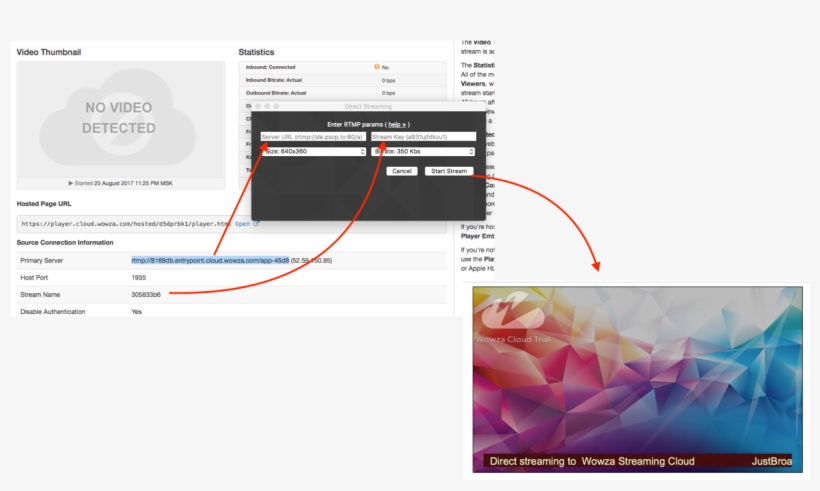Viewport: 820px width, 491px height.
Task: Click the Started 25 August 2017 timestamp
Action: click(x=121, y=184)
